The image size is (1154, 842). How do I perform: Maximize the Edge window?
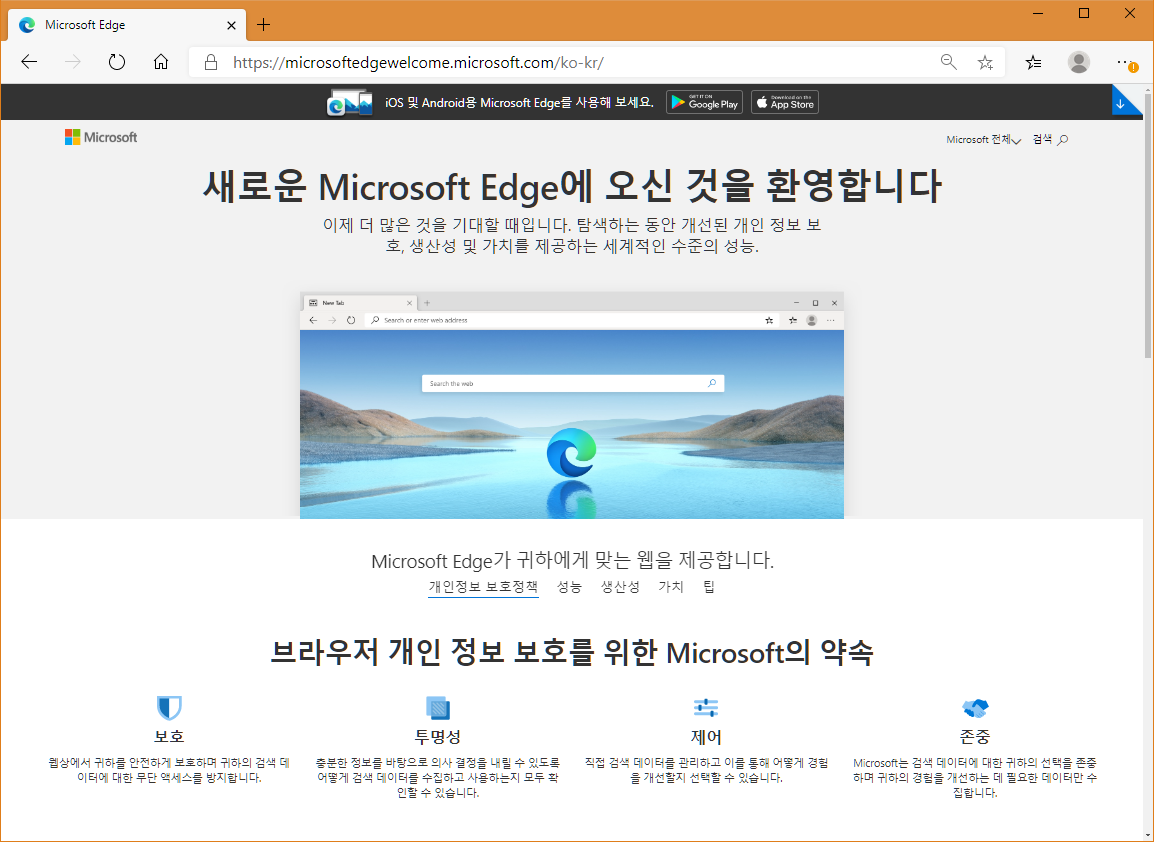coord(1084,13)
